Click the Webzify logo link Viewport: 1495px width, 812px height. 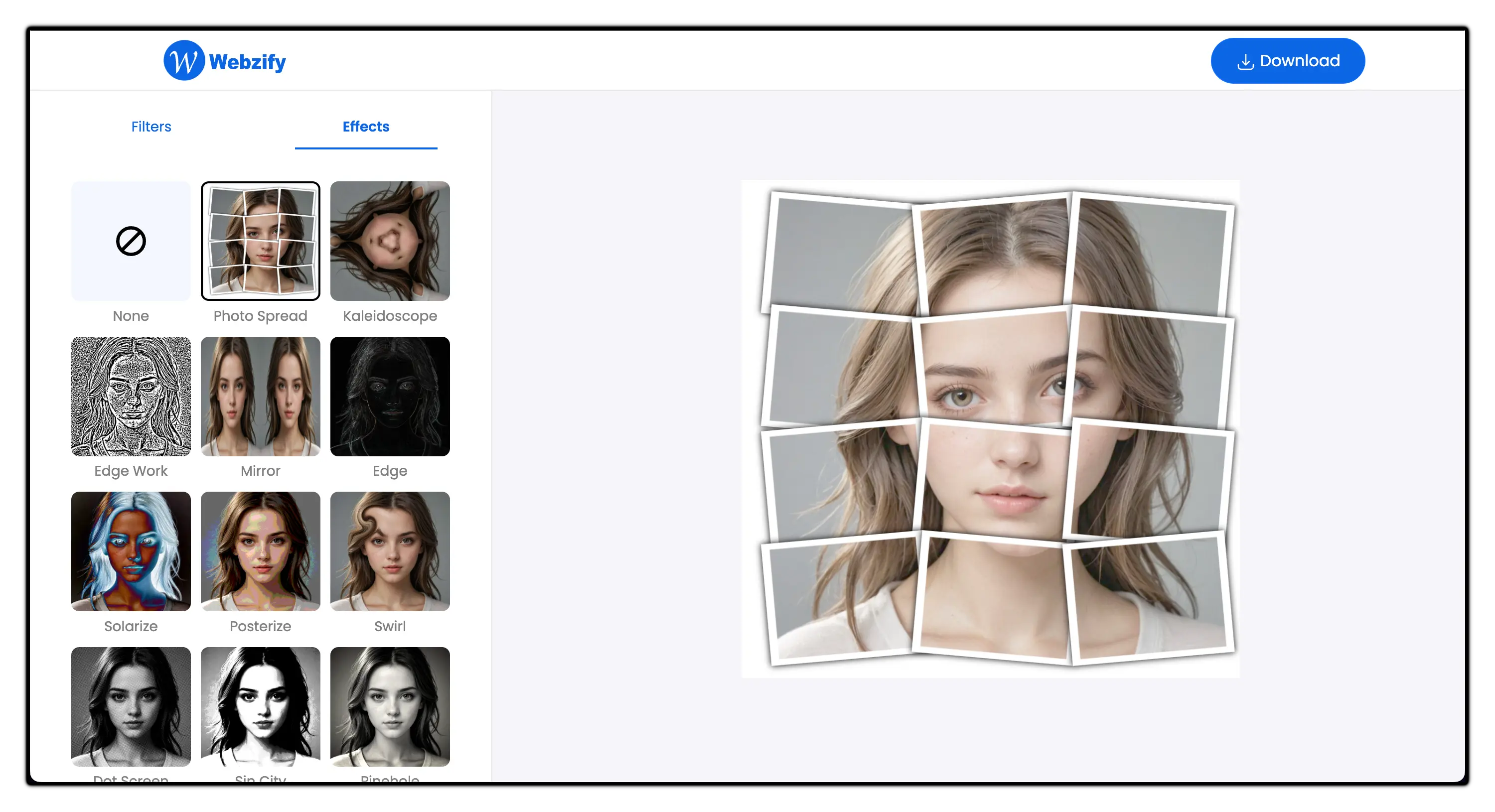pyautogui.click(x=224, y=61)
